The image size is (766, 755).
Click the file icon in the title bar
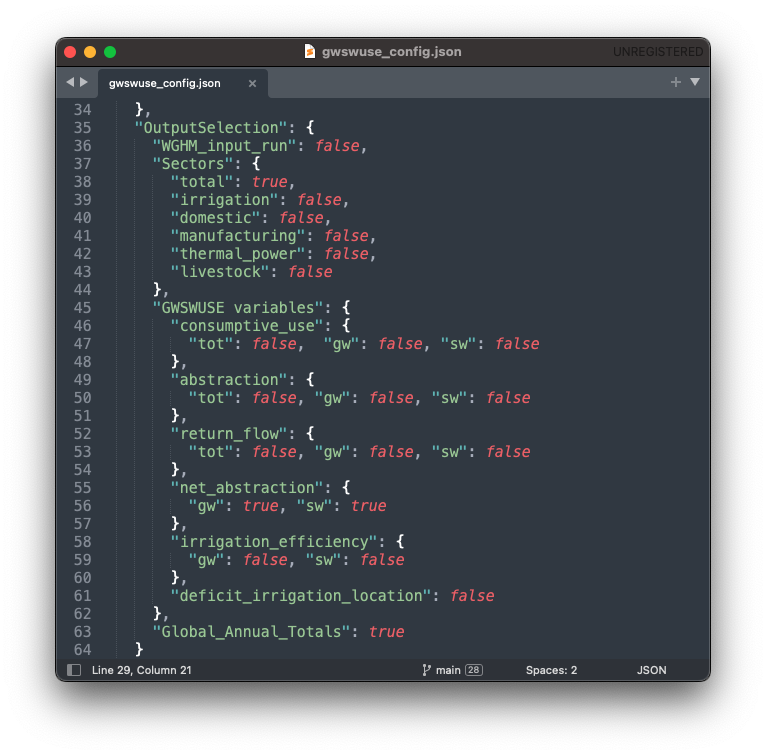311,52
